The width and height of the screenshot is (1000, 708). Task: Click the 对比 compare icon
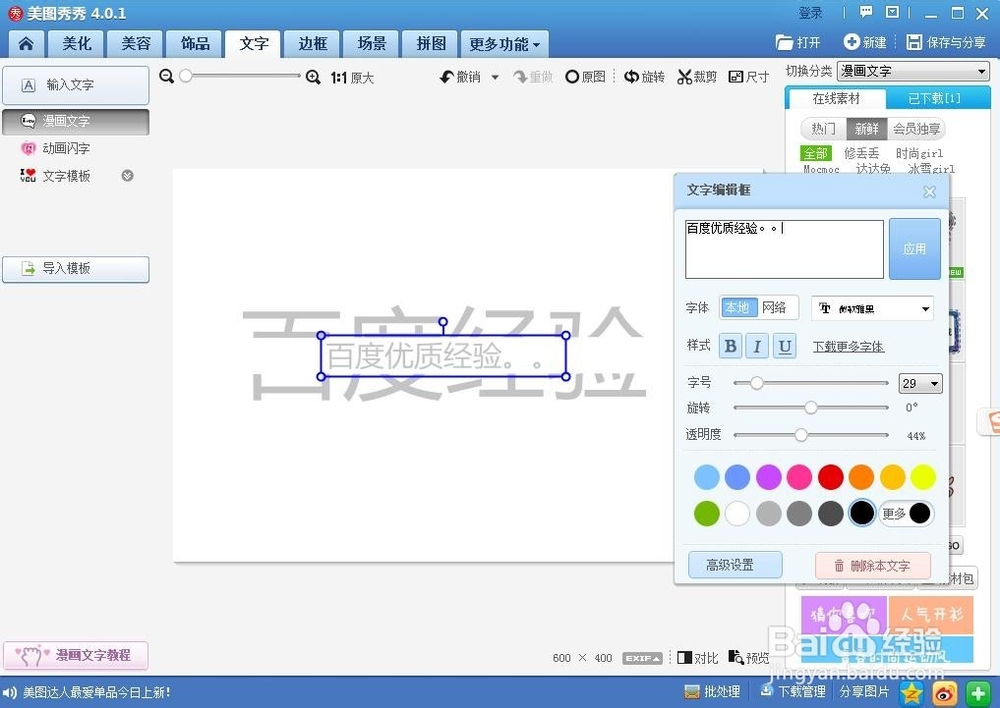coord(684,658)
